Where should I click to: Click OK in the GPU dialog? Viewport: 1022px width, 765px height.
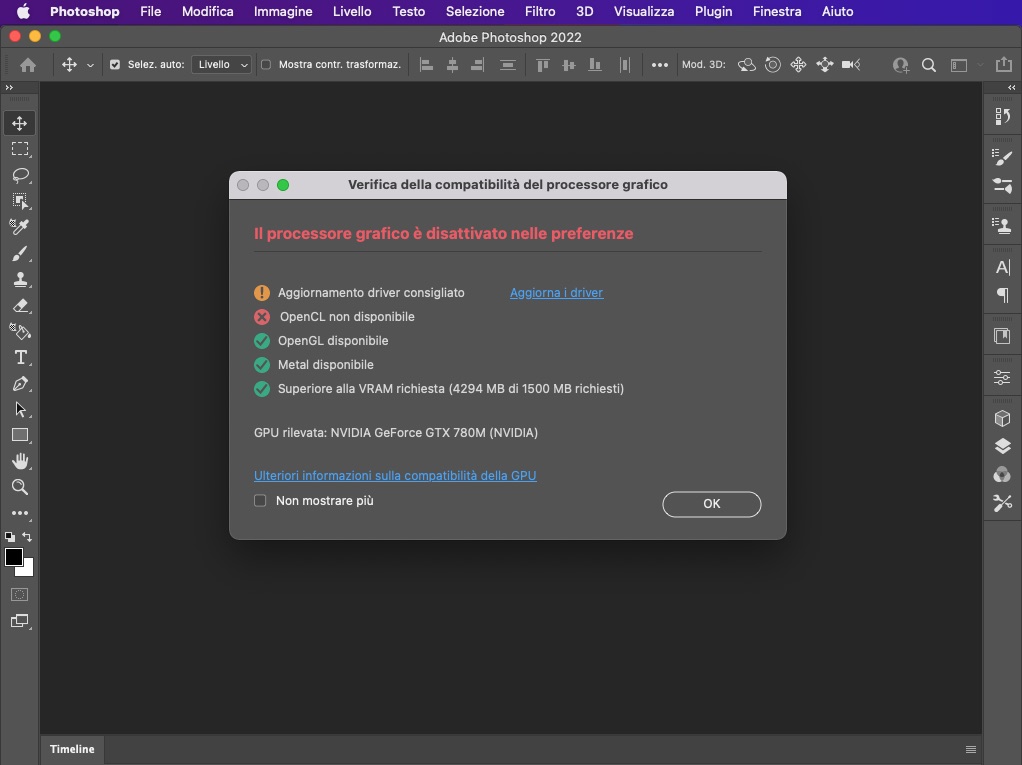coord(712,504)
